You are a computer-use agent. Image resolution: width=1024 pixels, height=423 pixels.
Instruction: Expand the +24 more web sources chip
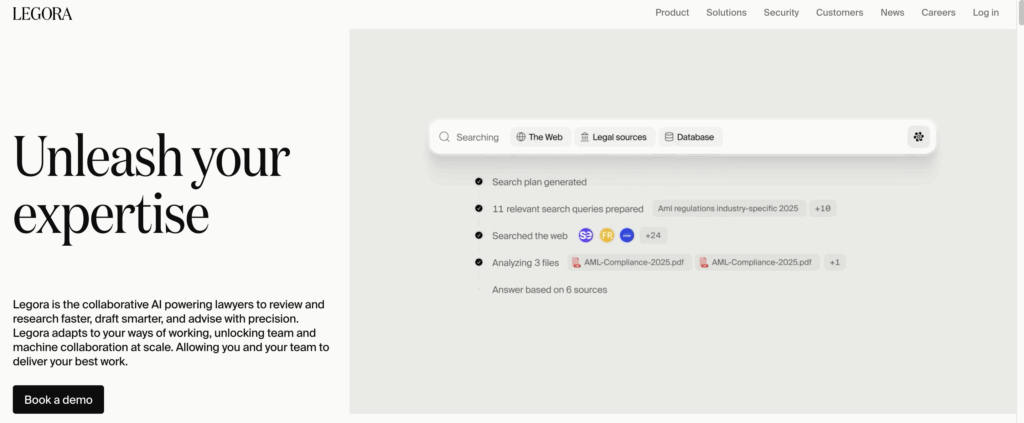click(654, 236)
